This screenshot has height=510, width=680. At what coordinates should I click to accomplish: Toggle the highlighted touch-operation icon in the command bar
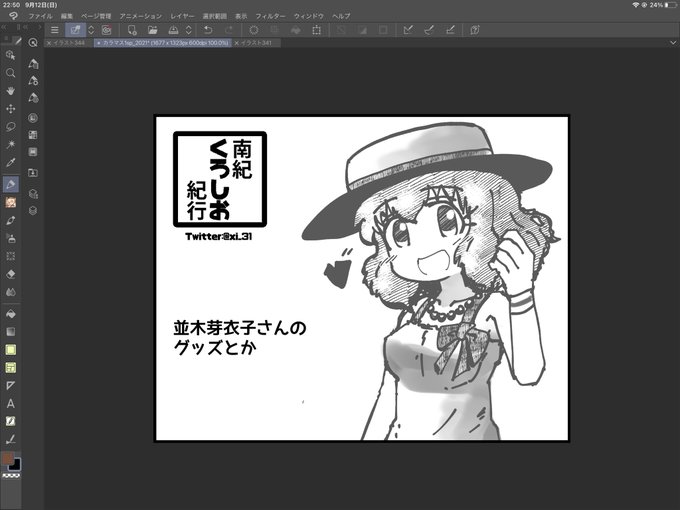(75, 30)
